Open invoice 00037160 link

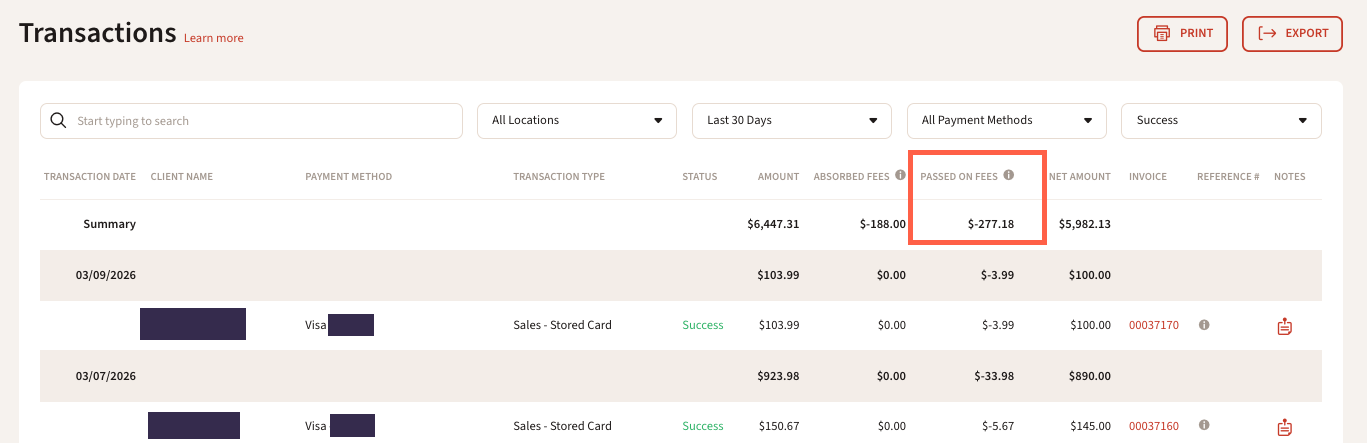[1153, 426]
